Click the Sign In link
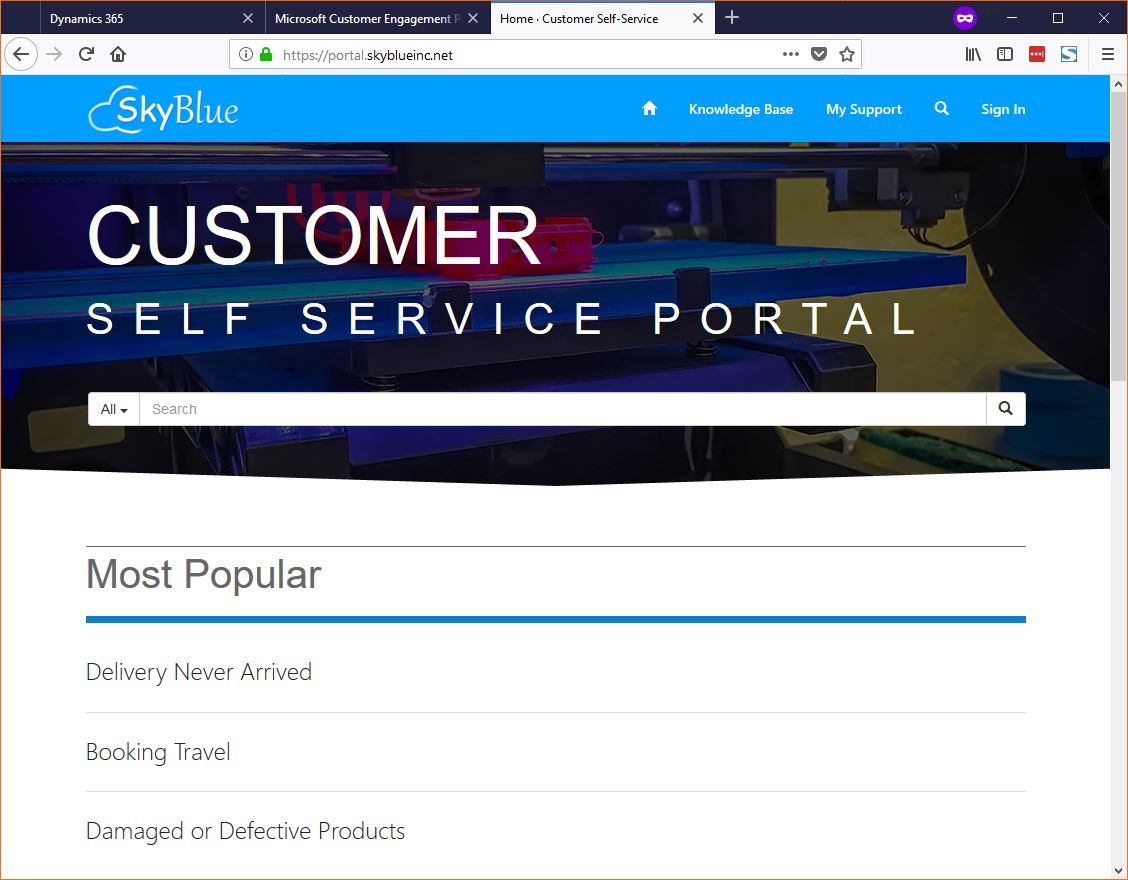This screenshot has width=1128, height=880. (x=1003, y=109)
